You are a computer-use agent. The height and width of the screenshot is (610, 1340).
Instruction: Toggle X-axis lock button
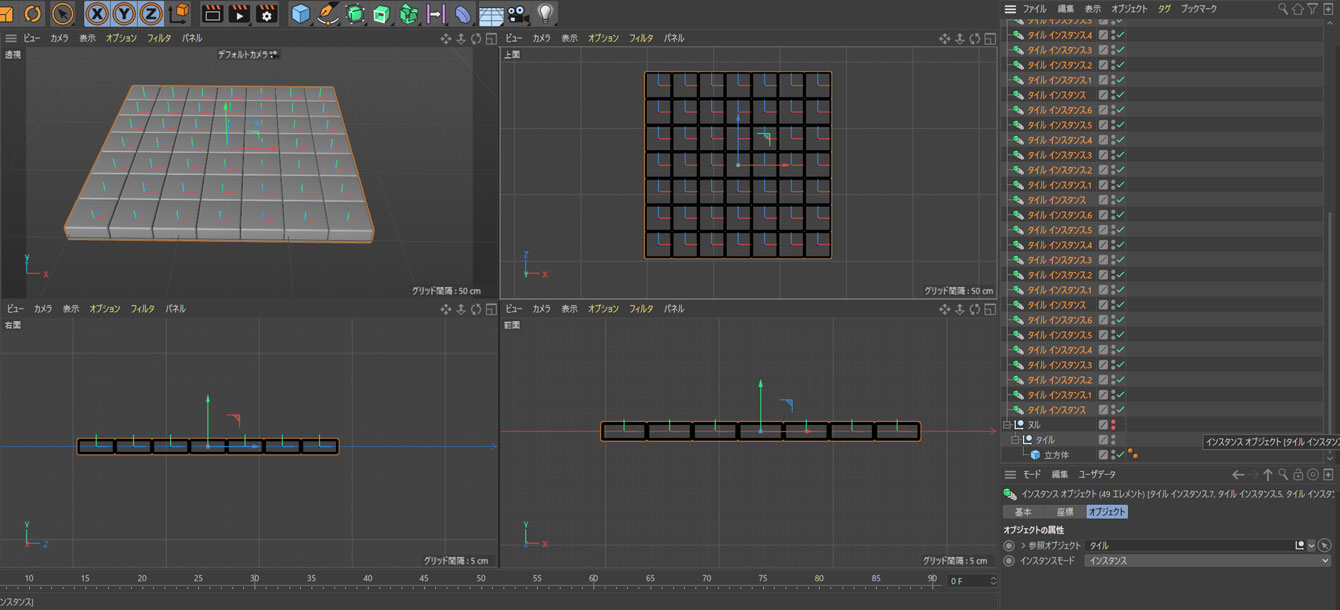pyautogui.click(x=97, y=14)
